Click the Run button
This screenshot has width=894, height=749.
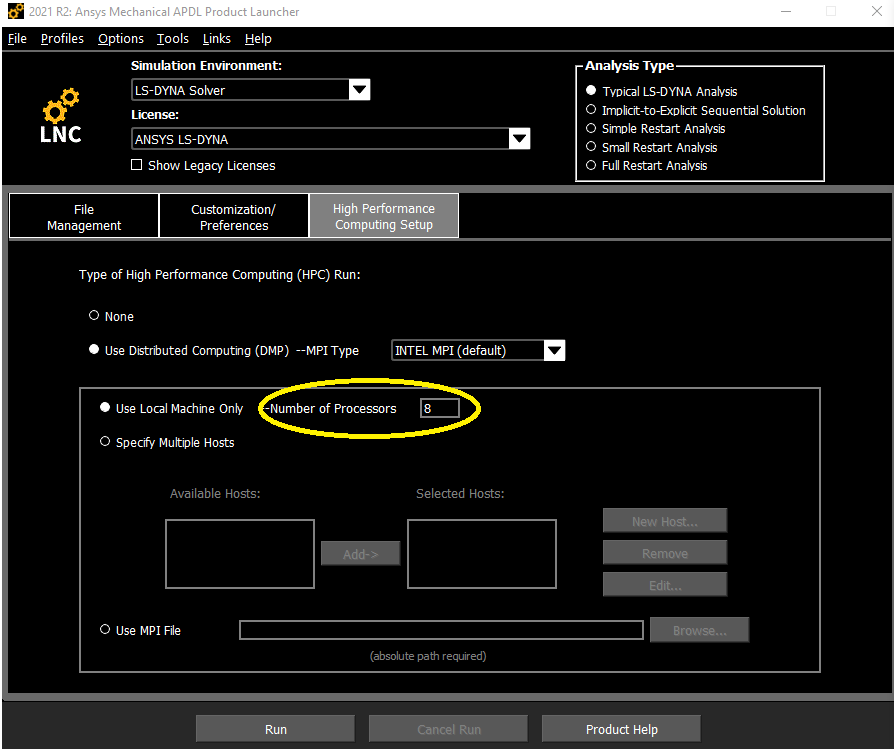275,729
